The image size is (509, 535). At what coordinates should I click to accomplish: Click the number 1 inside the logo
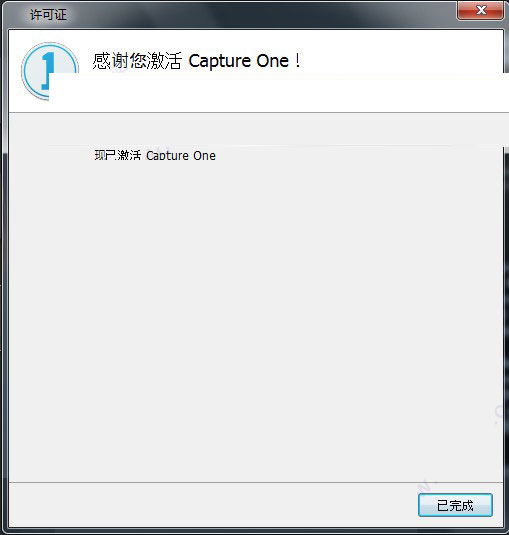[48, 71]
